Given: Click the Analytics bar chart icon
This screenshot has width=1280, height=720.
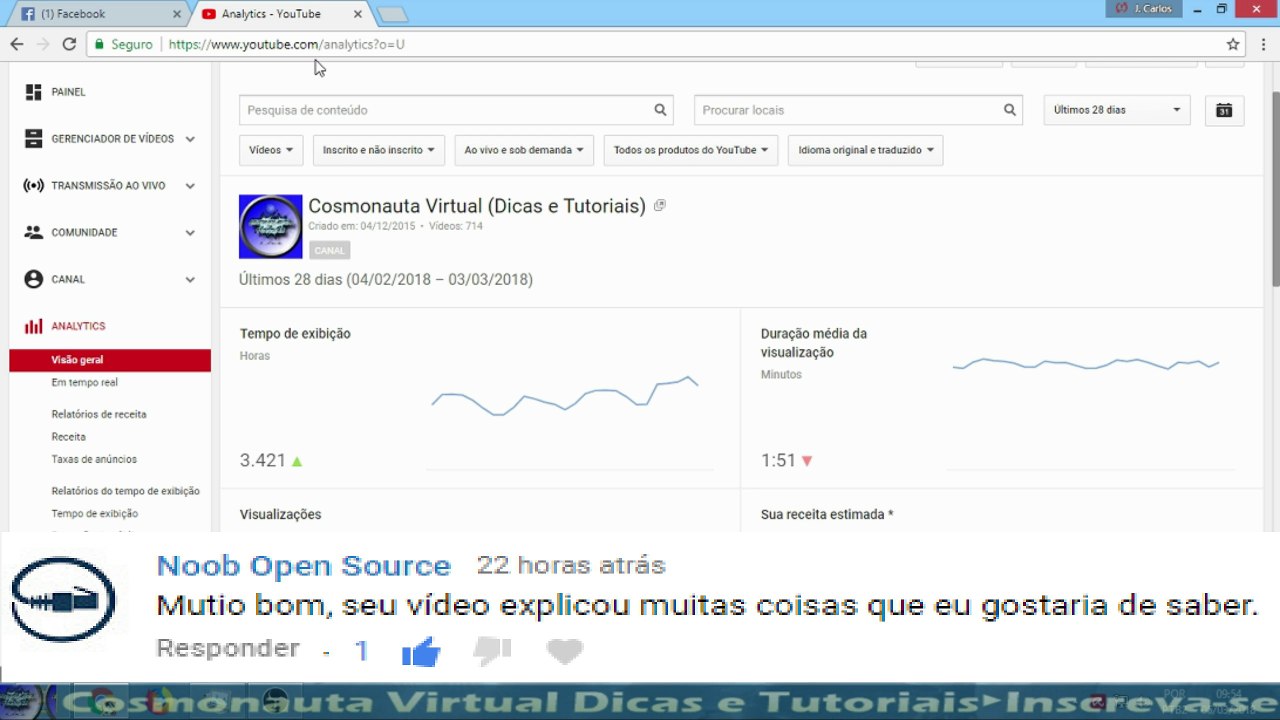Looking at the screenshot, I should pos(34,326).
